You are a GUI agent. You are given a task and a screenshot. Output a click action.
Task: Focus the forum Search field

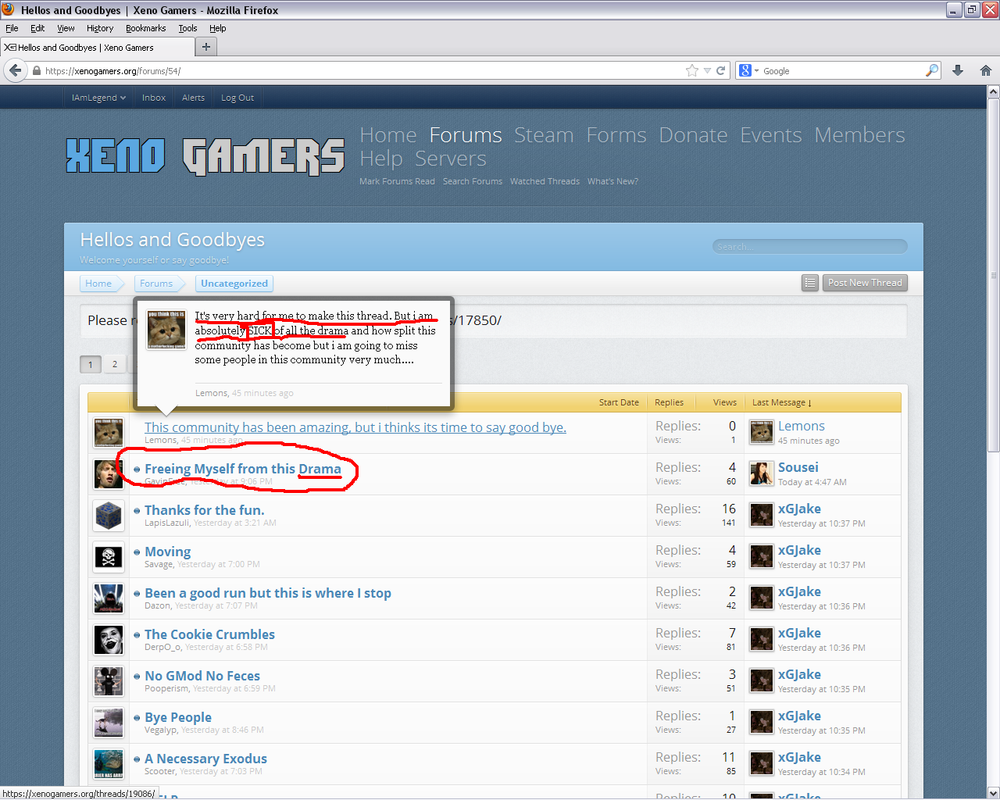(x=809, y=246)
